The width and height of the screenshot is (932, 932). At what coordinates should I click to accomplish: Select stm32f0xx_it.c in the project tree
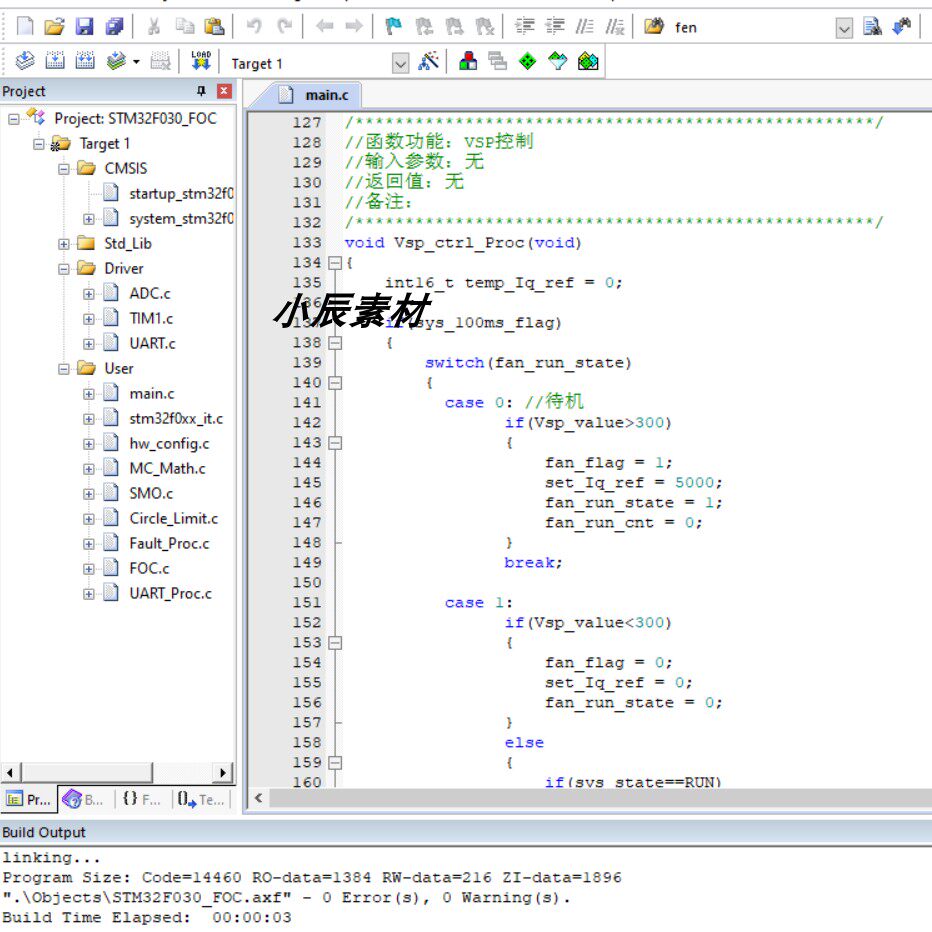176,419
